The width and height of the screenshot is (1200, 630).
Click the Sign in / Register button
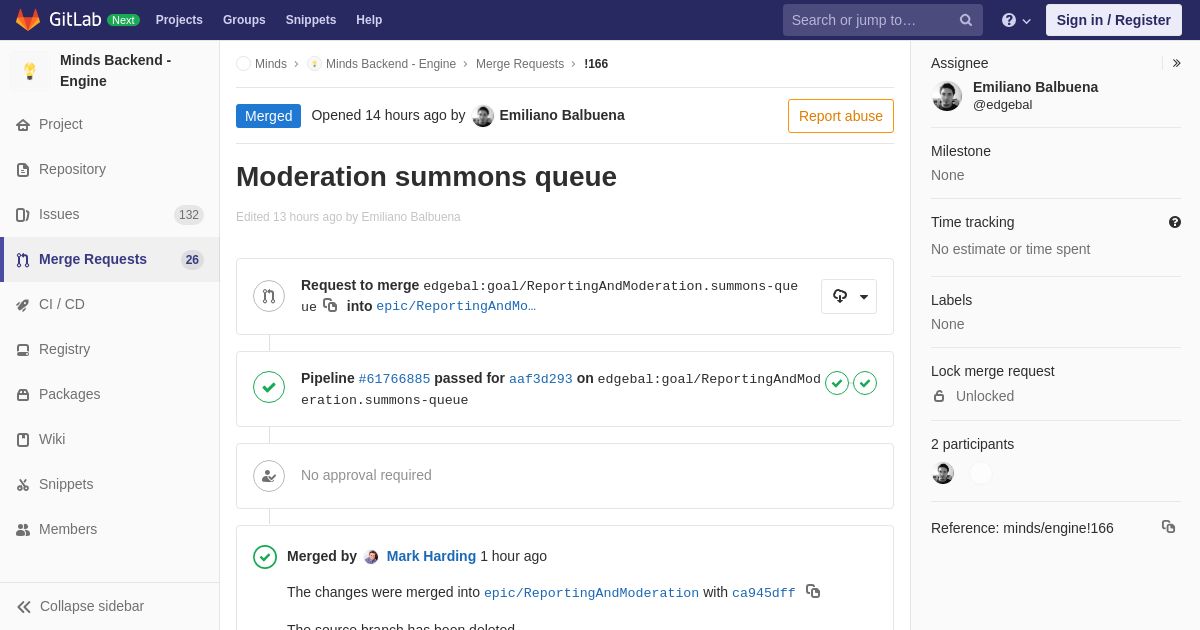1114,20
